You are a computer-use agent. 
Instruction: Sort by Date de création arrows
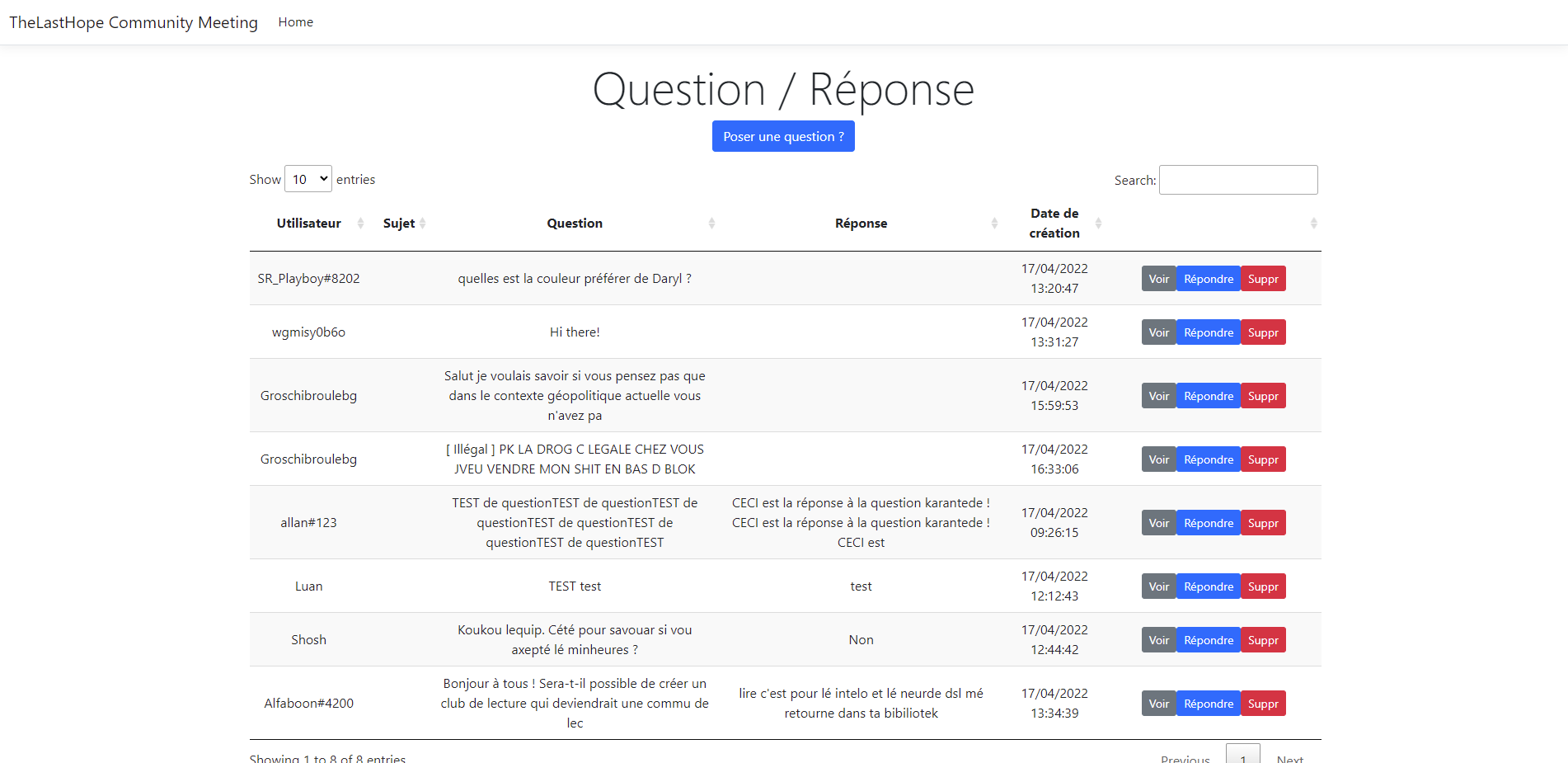1098,224
